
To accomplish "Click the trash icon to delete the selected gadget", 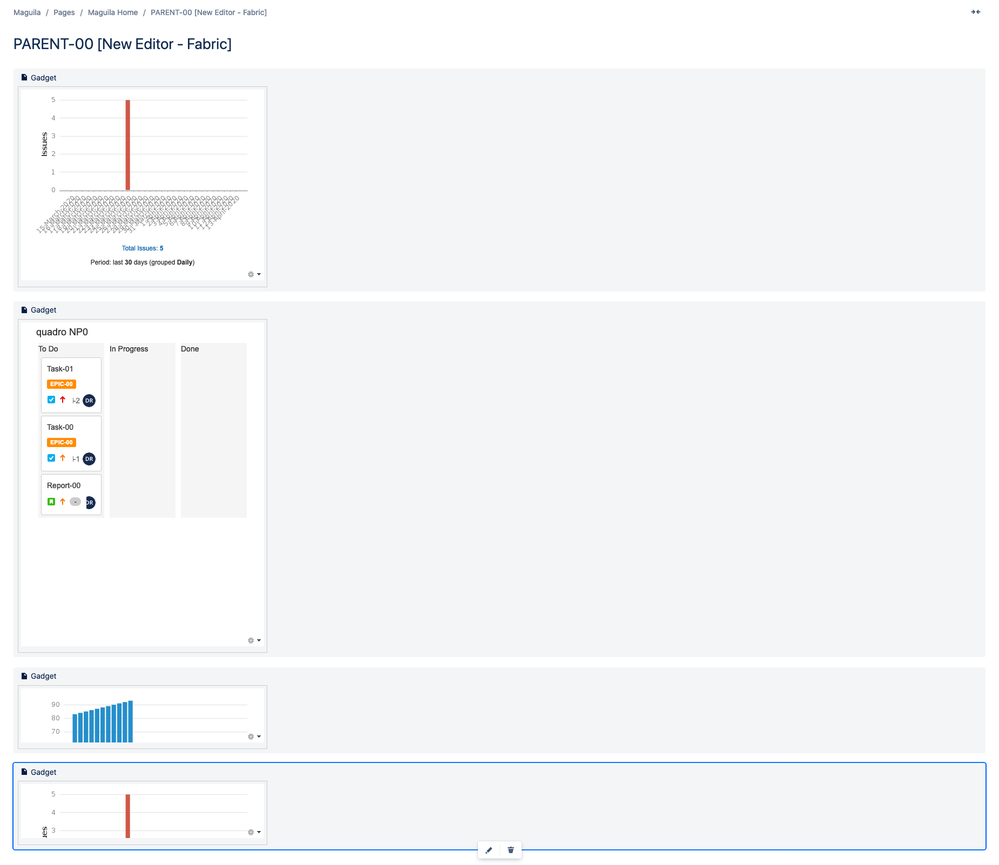I will [511, 849].
